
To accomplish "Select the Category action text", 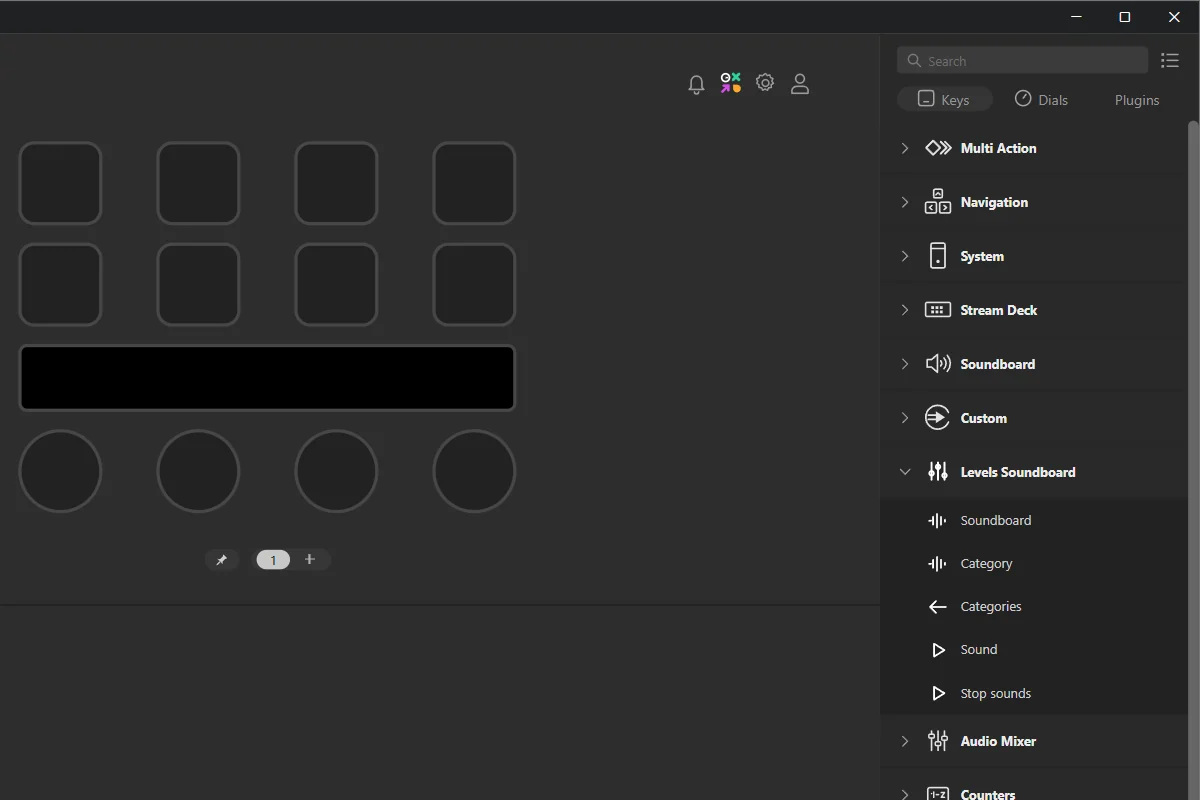I will 986,564.
